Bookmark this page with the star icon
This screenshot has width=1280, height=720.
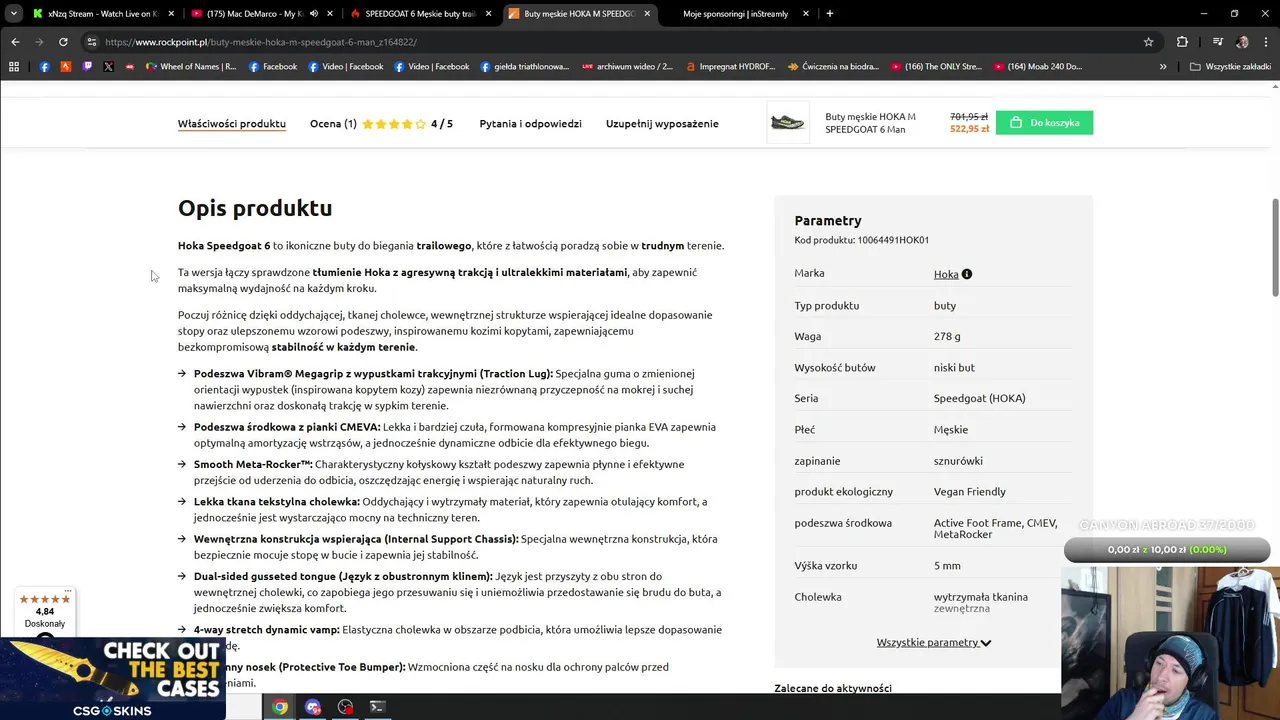[x=1148, y=42]
